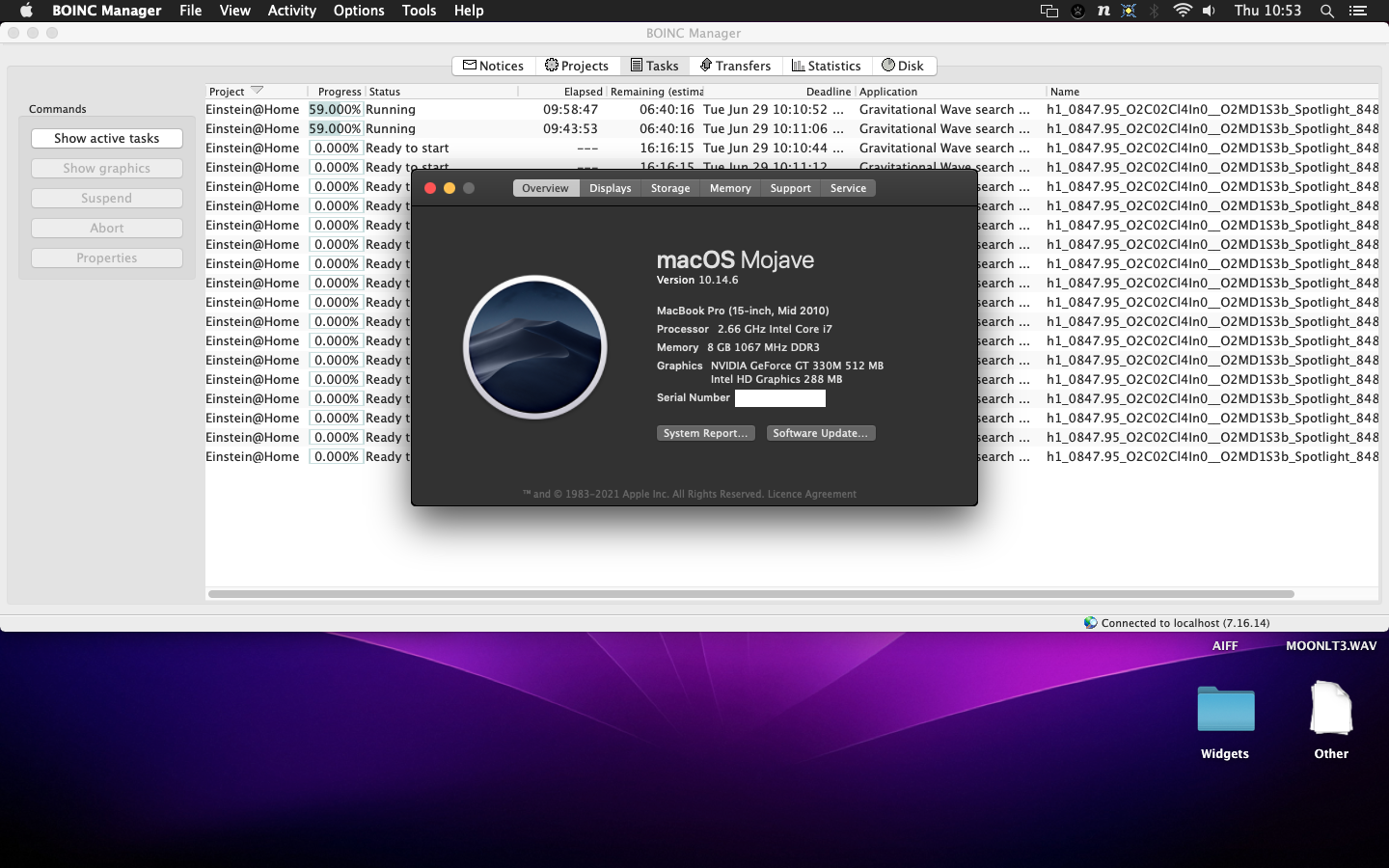This screenshot has width=1389, height=868.
Task: Open the Options menu
Action: tap(359, 11)
